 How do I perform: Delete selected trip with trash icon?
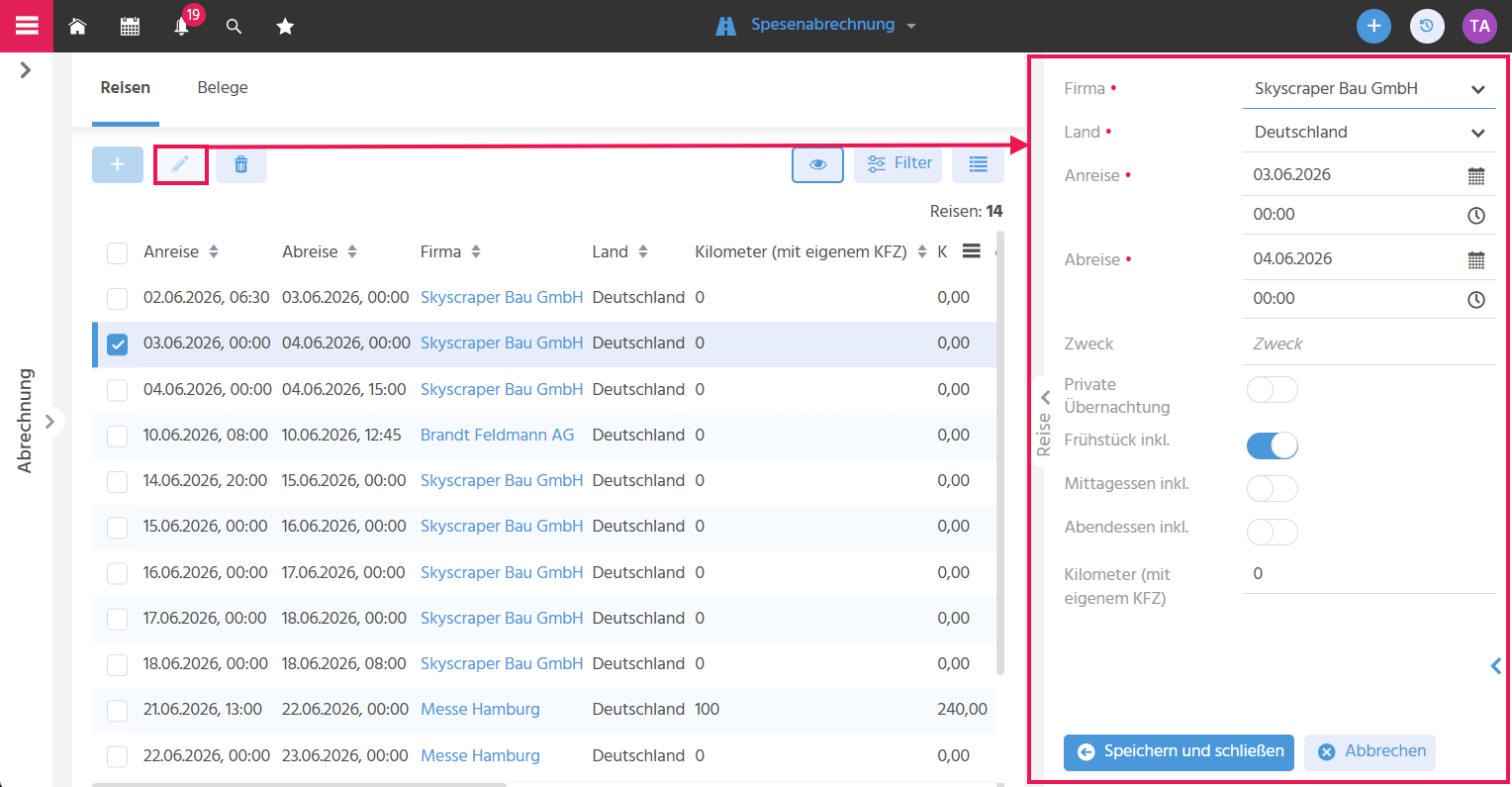pyautogui.click(x=241, y=164)
